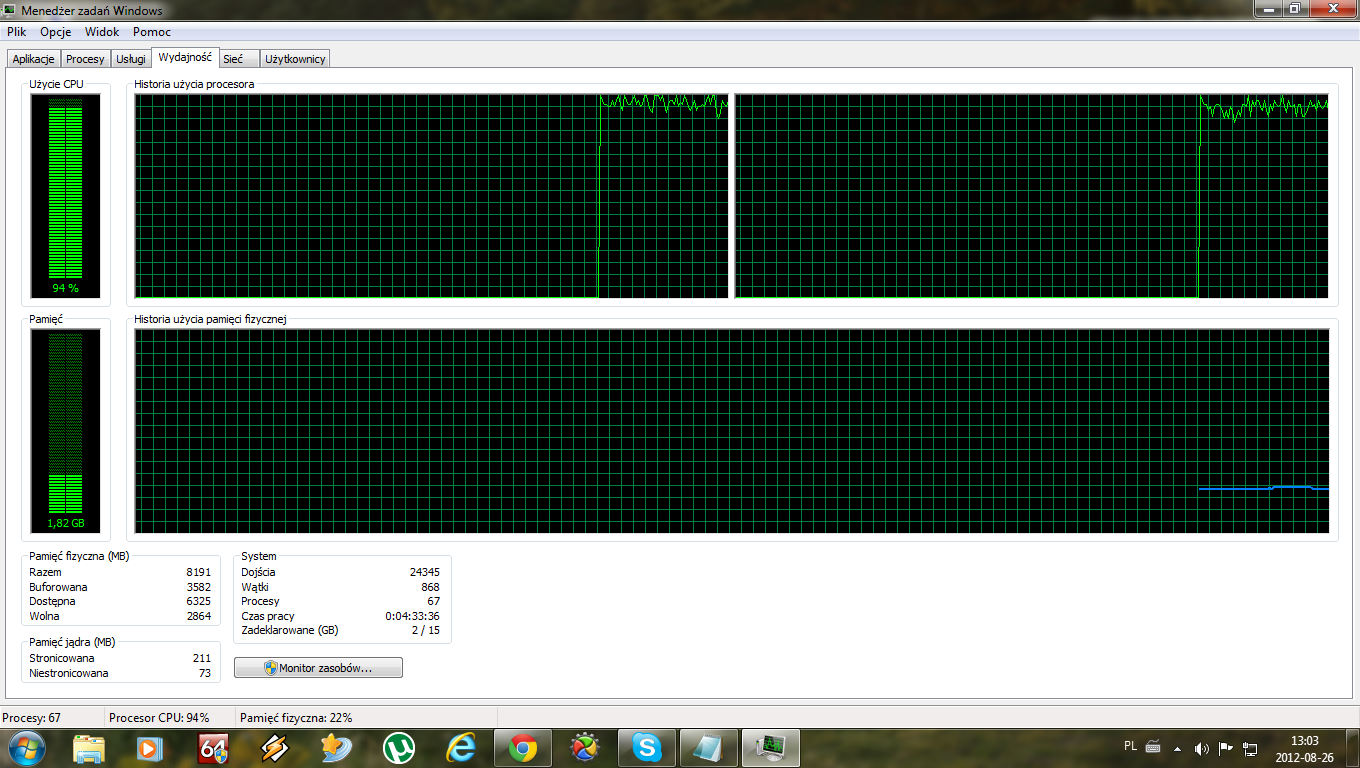
Task: Launch Windows Media Player from the taskbar
Action: 149,748
